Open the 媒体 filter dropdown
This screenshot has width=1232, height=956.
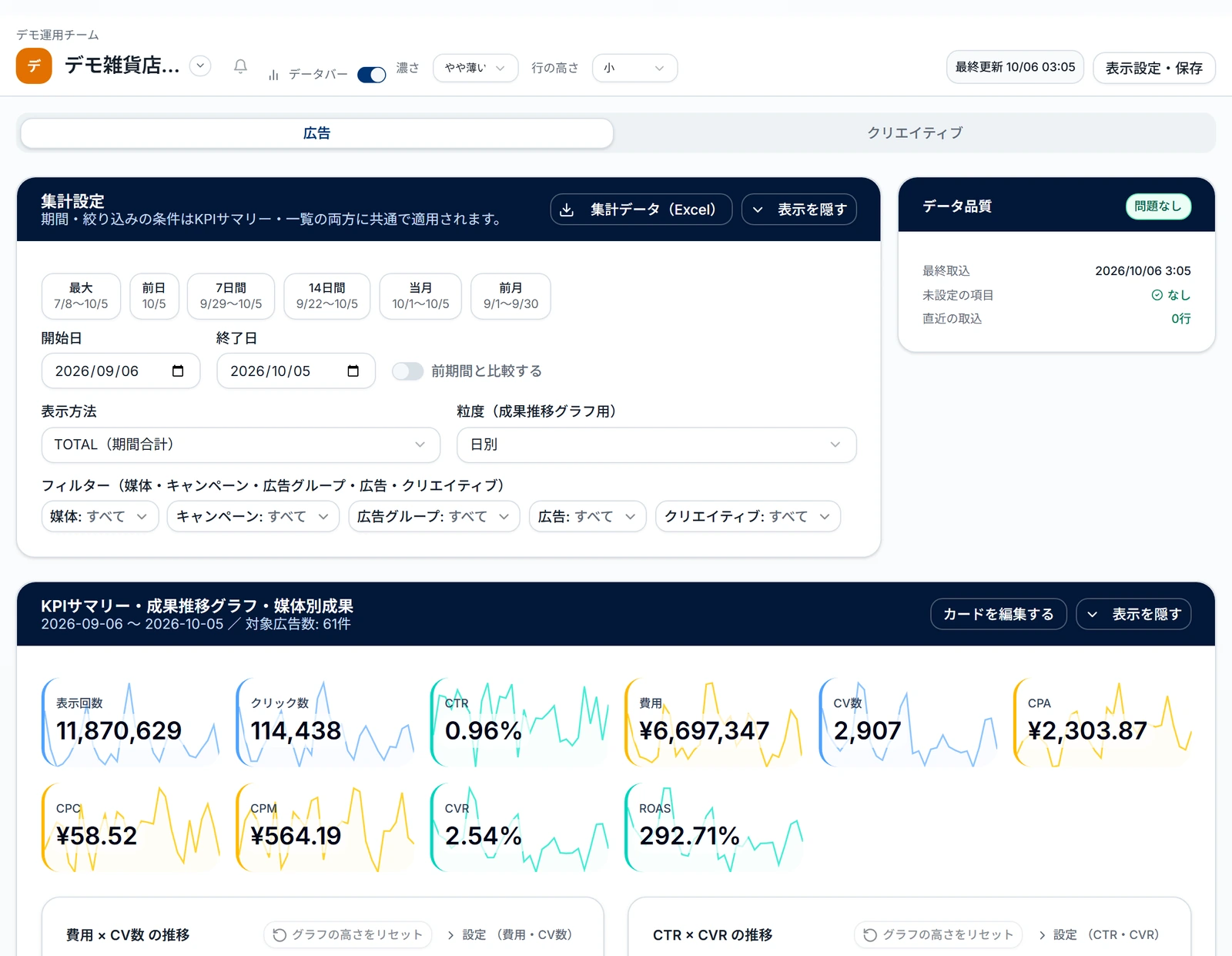pyautogui.click(x=100, y=516)
